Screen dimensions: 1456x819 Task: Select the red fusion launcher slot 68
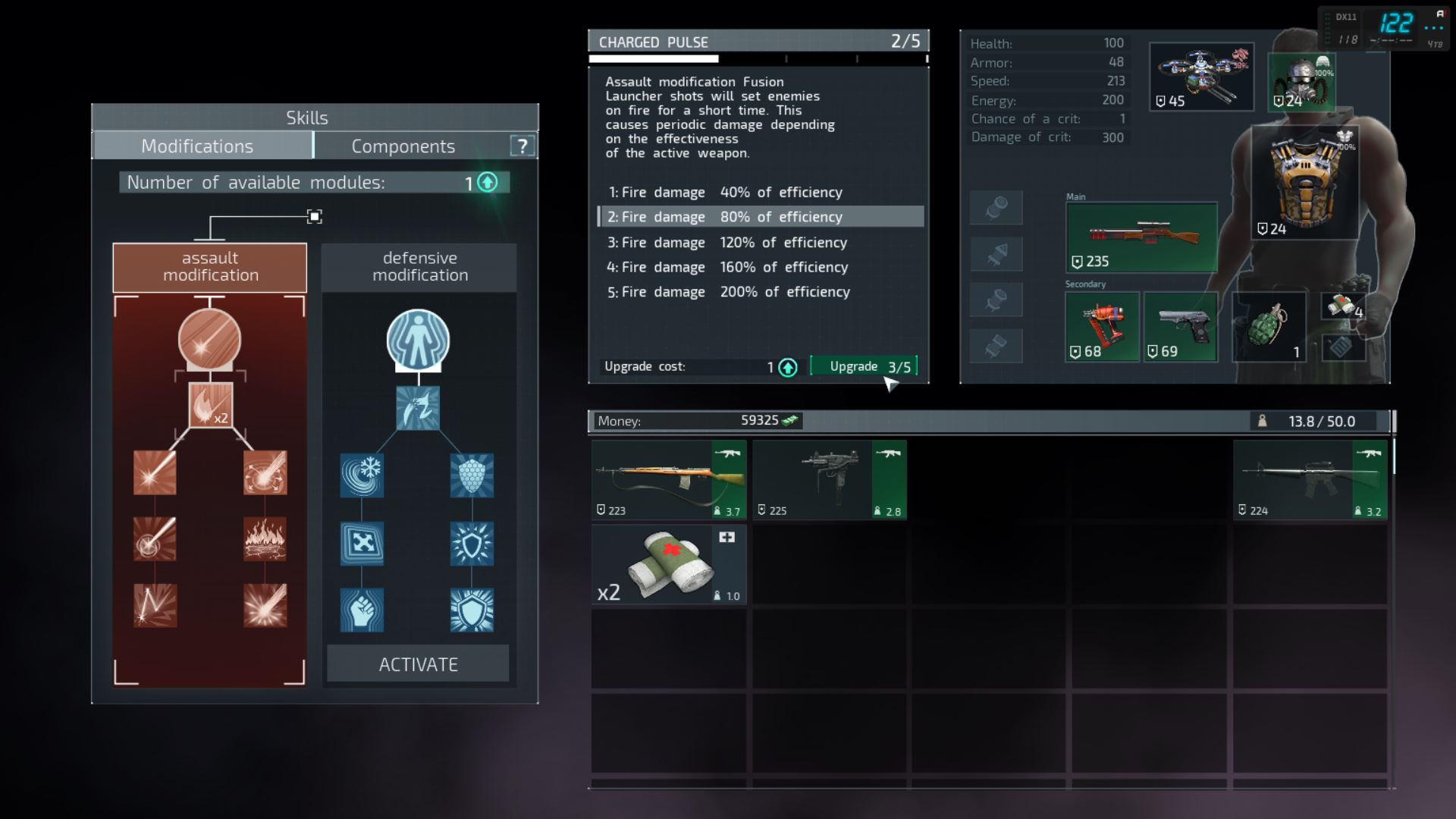(x=1102, y=327)
